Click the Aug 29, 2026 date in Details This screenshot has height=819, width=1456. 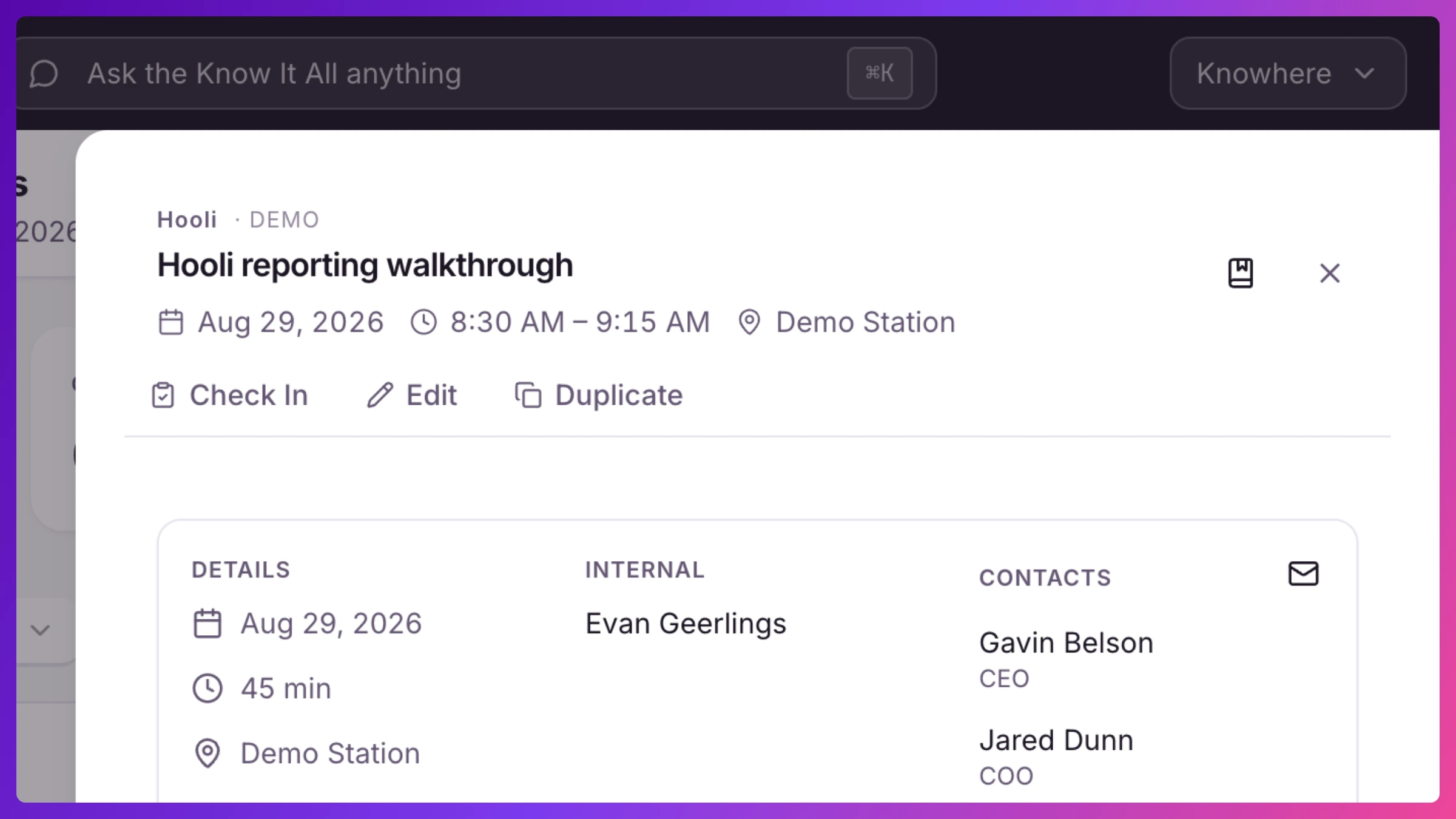click(x=331, y=624)
